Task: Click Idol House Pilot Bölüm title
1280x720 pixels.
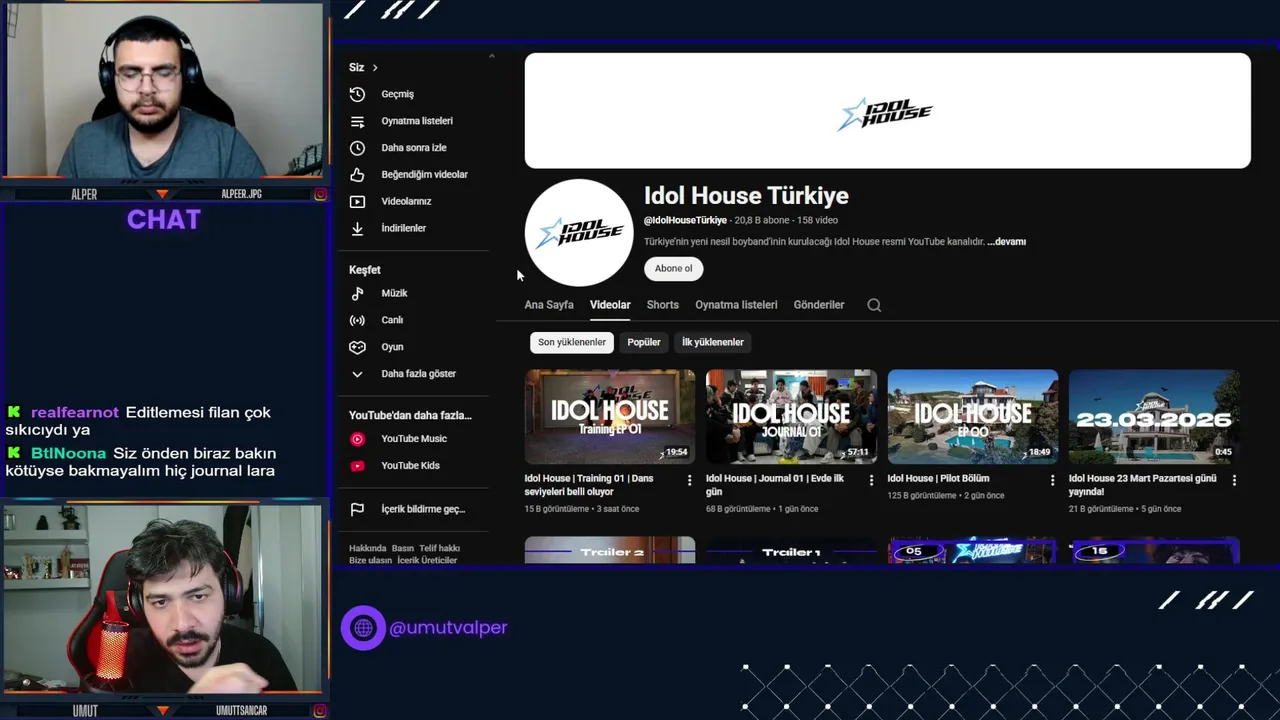Action: (938, 479)
